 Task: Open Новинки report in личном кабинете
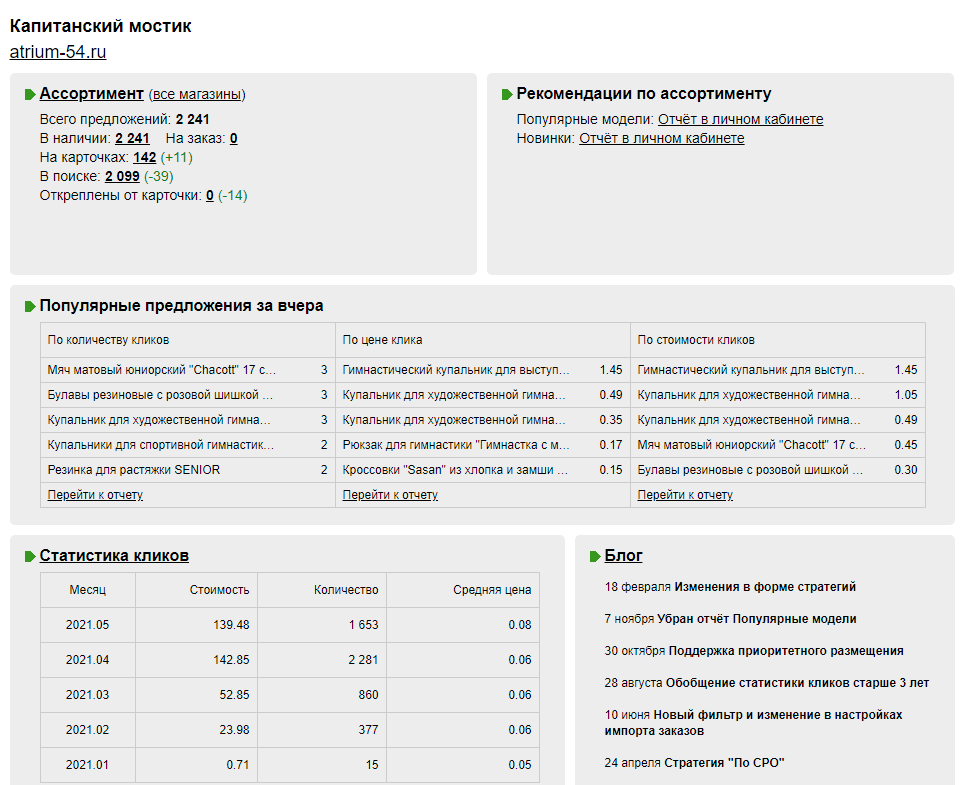(661, 139)
